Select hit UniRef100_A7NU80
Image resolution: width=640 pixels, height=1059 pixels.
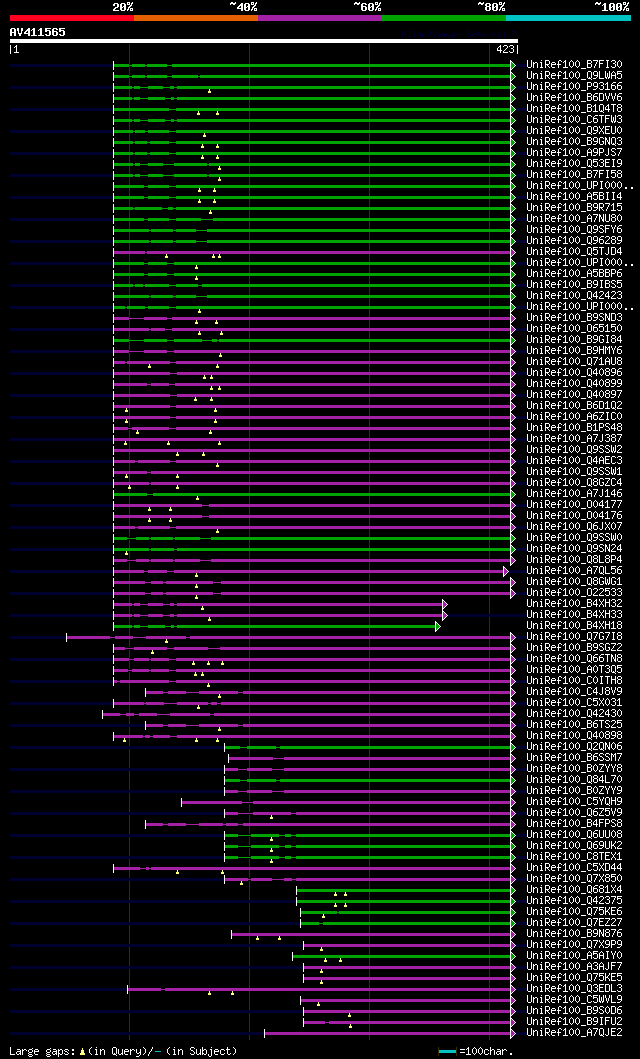pyautogui.click(x=575, y=219)
